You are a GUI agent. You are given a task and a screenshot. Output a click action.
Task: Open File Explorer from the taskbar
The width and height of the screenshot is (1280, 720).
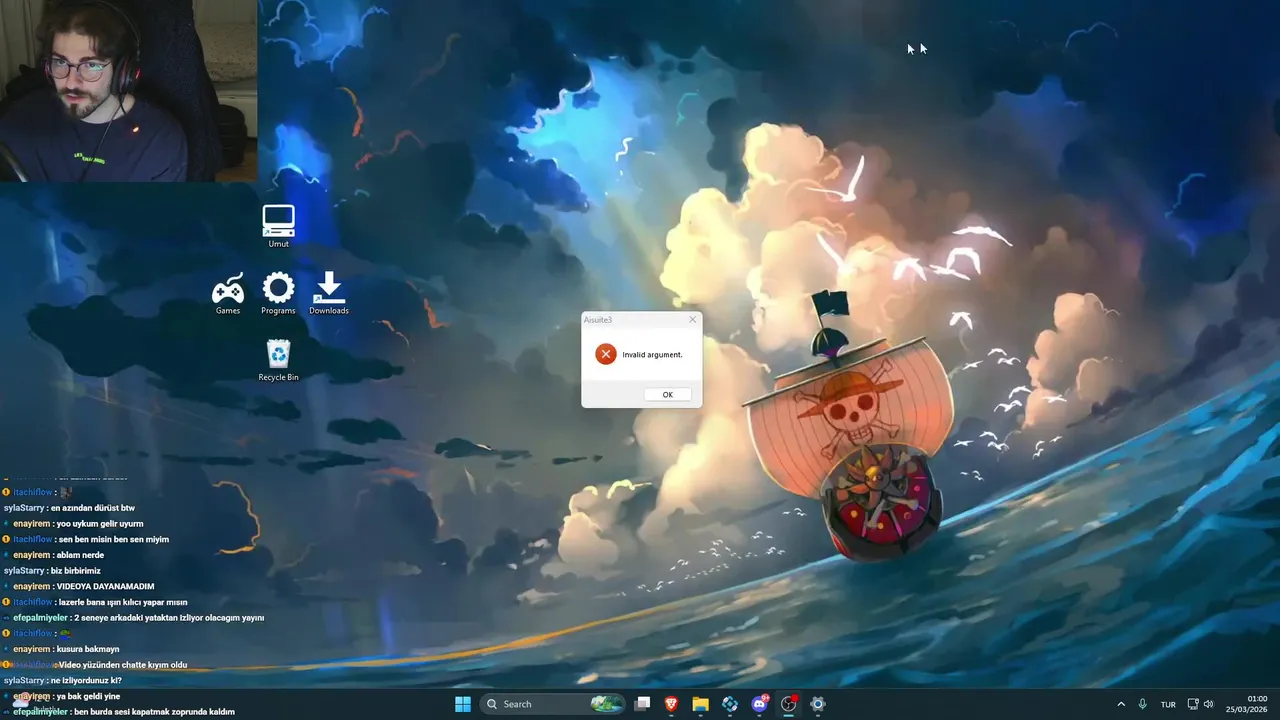[700, 704]
